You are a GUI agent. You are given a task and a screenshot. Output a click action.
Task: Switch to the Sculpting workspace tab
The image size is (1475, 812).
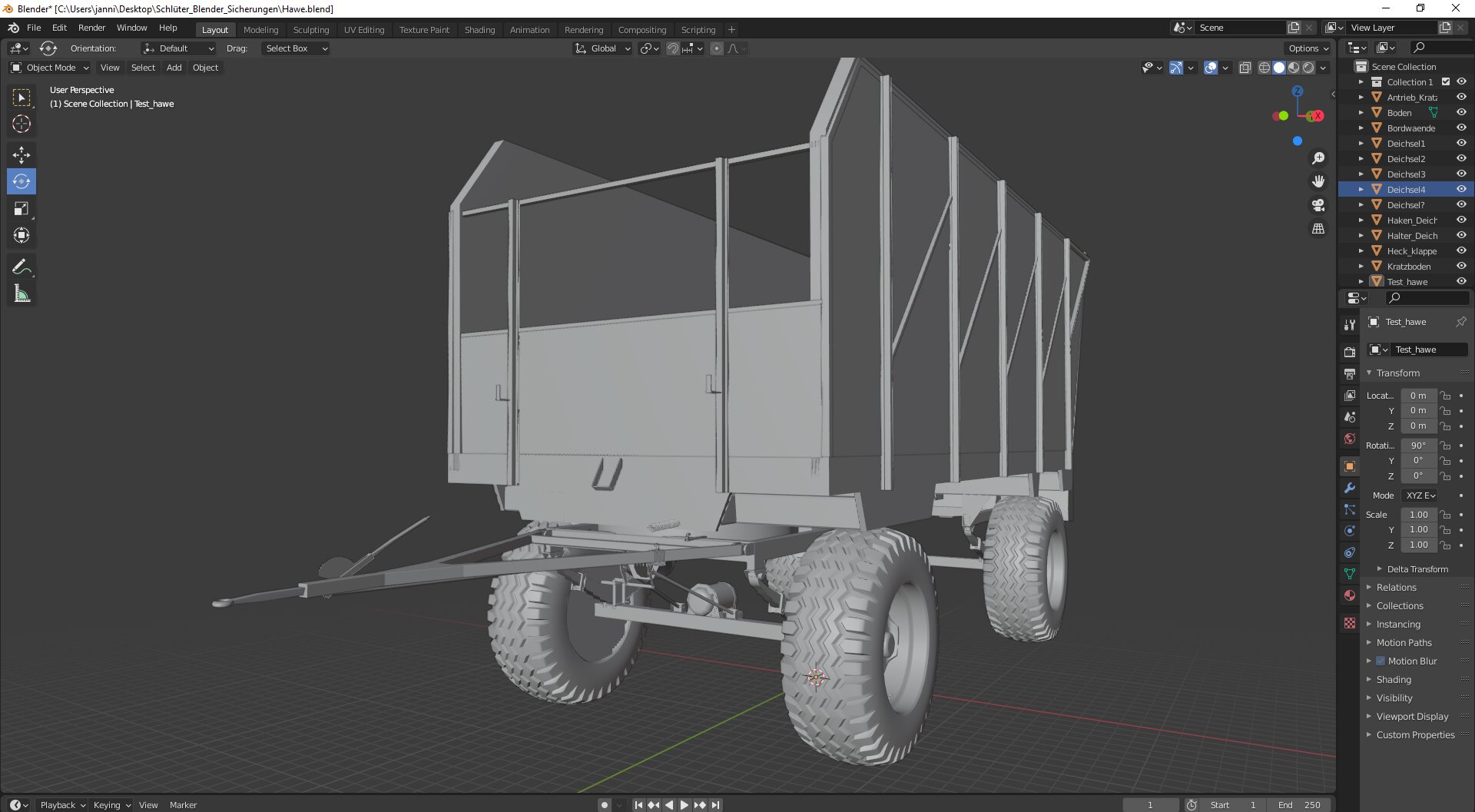coord(310,30)
